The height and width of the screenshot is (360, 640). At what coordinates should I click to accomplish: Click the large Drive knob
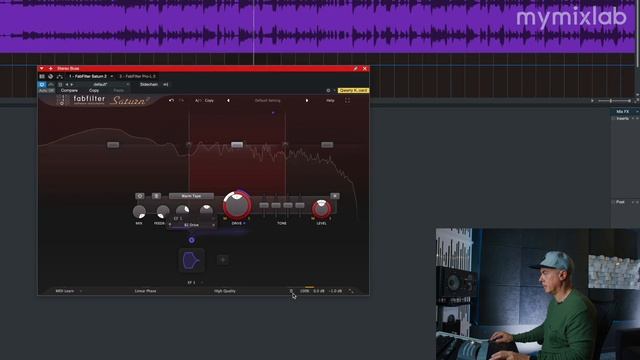(237, 205)
